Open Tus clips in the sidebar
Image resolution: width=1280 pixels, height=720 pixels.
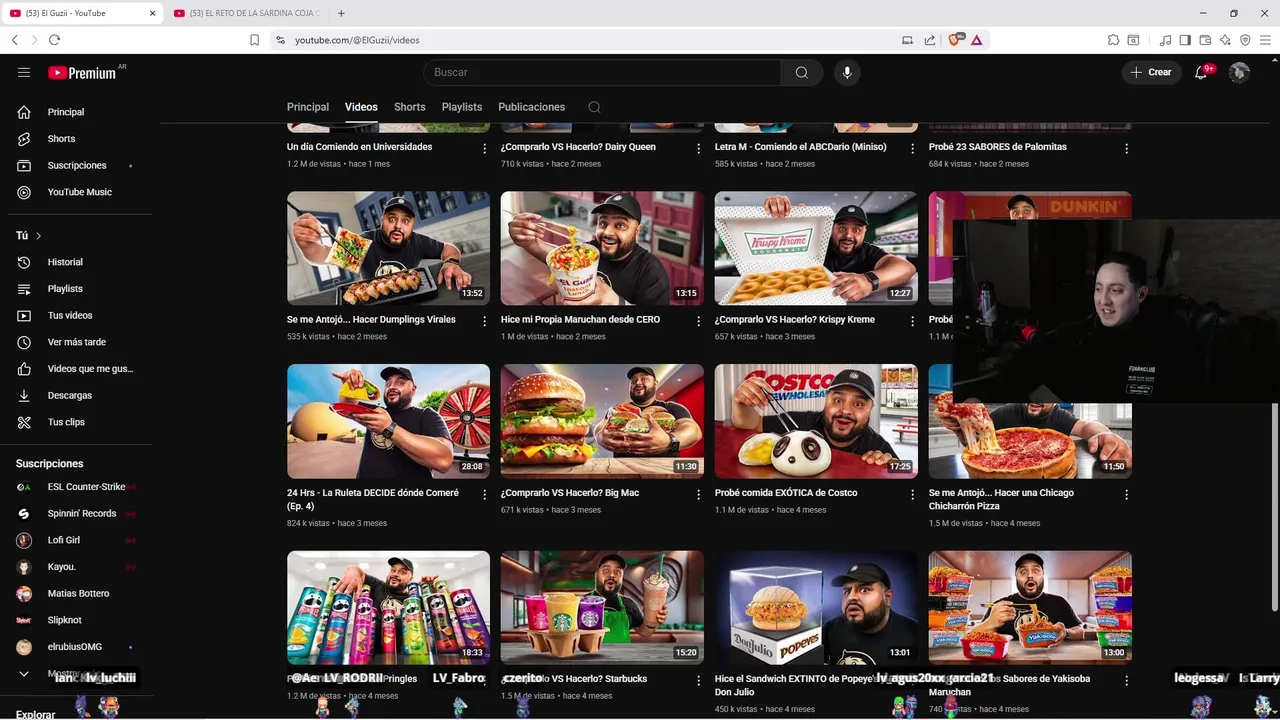80,422
